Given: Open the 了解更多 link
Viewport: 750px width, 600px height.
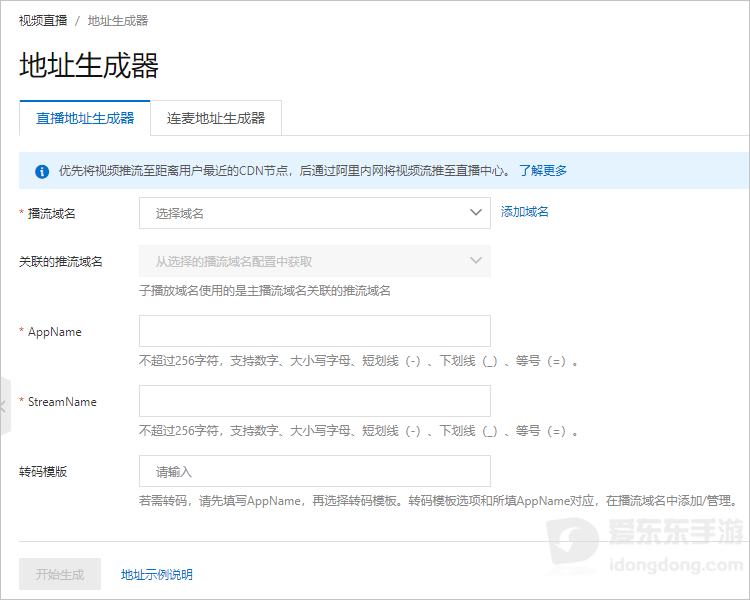Looking at the screenshot, I should tap(543, 171).
